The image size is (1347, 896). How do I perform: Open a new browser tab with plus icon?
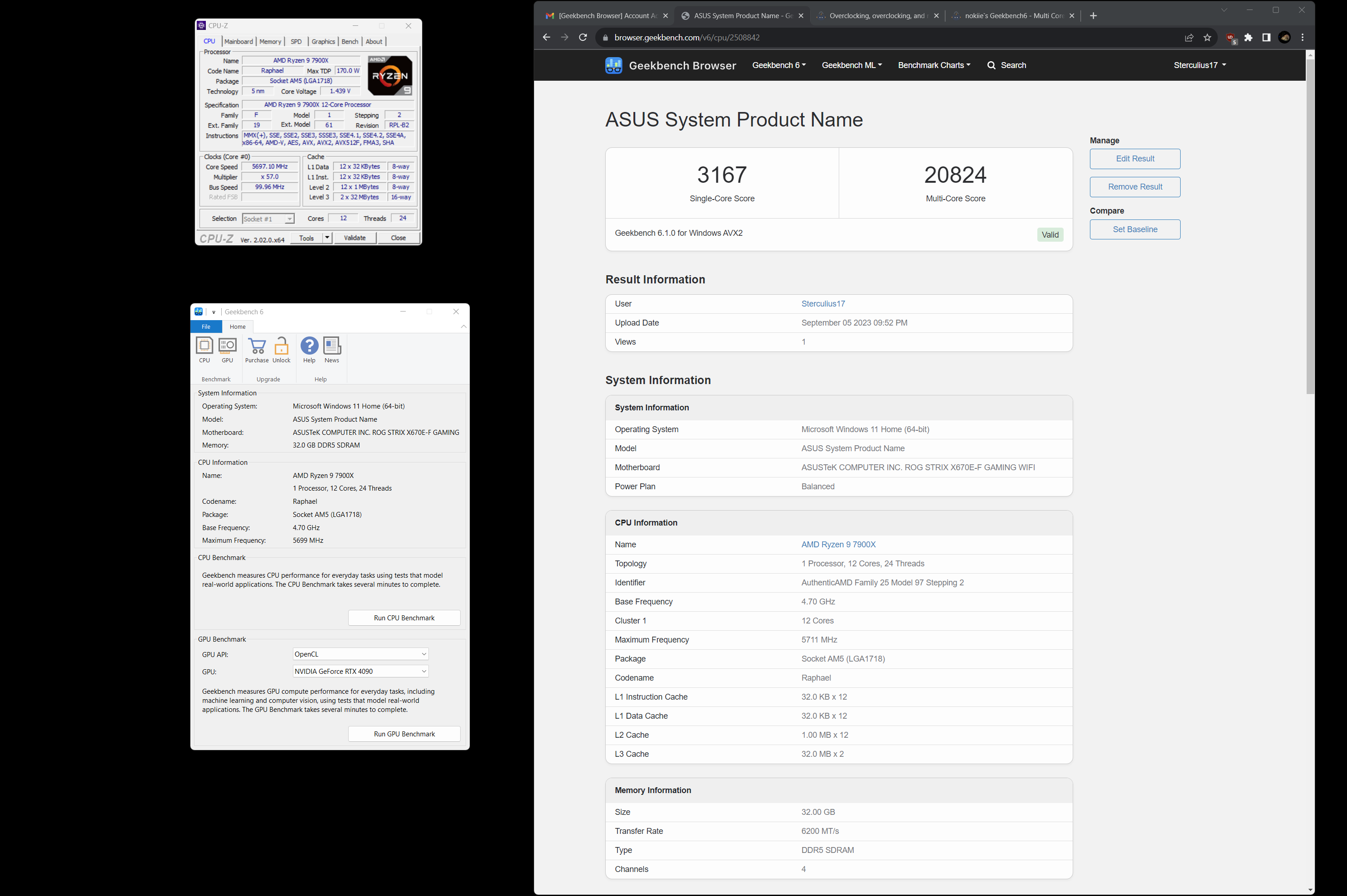[x=1094, y=15]
